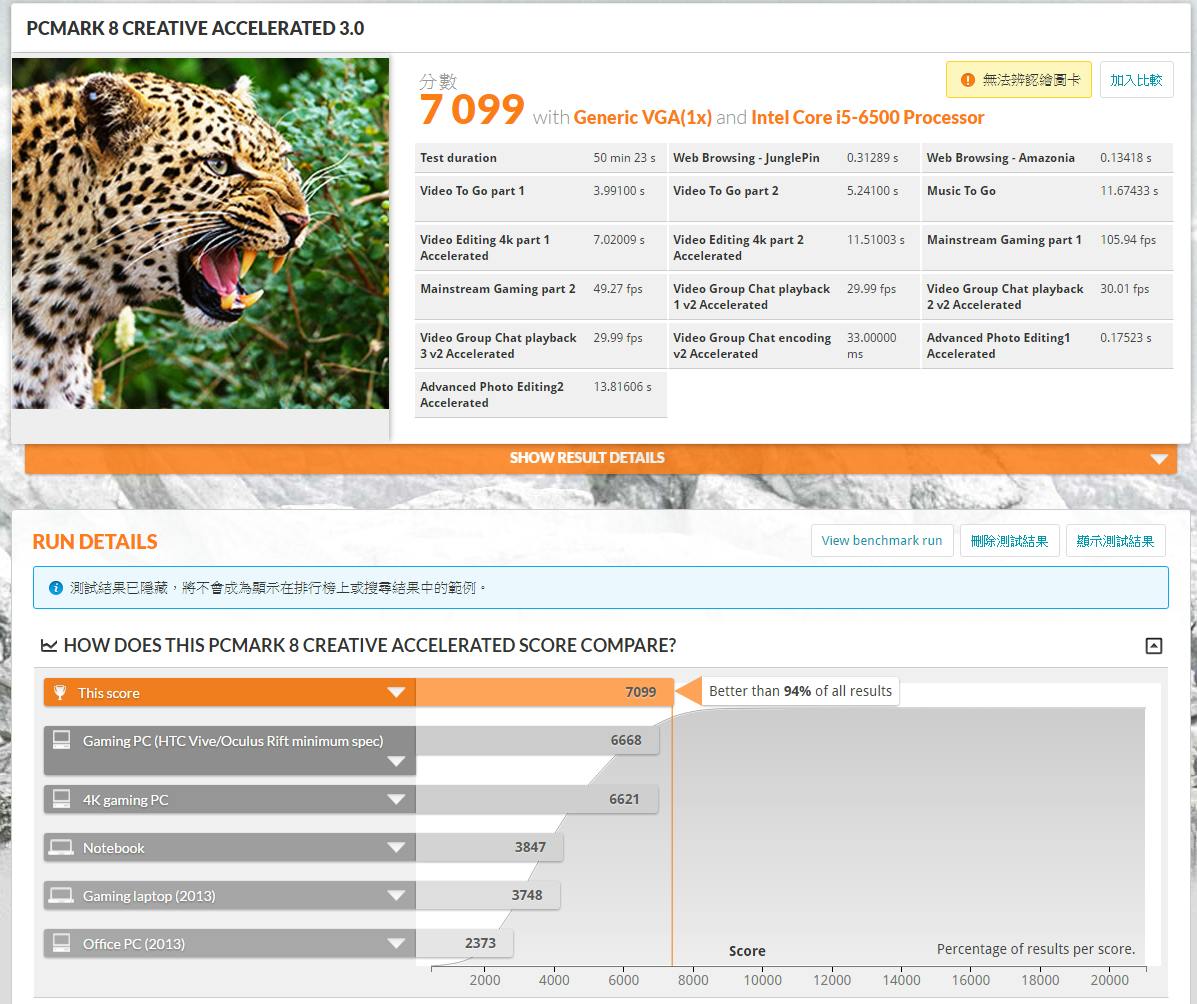
Task: Open the Generic VGA(1x) link
Action: pos(642,118)
